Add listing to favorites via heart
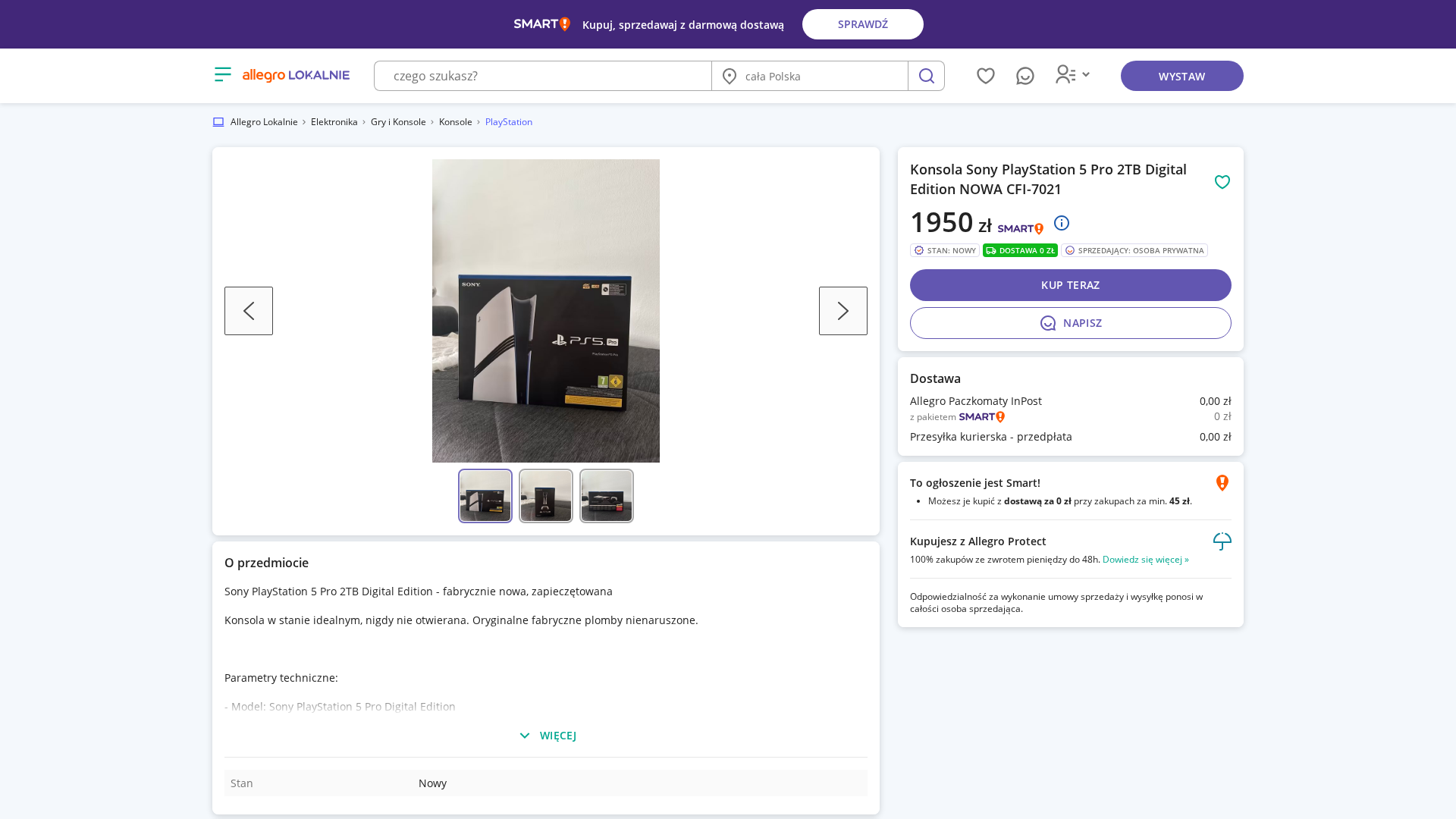The height and width of the screenshot is (819, 1456). coord(1222,182)
